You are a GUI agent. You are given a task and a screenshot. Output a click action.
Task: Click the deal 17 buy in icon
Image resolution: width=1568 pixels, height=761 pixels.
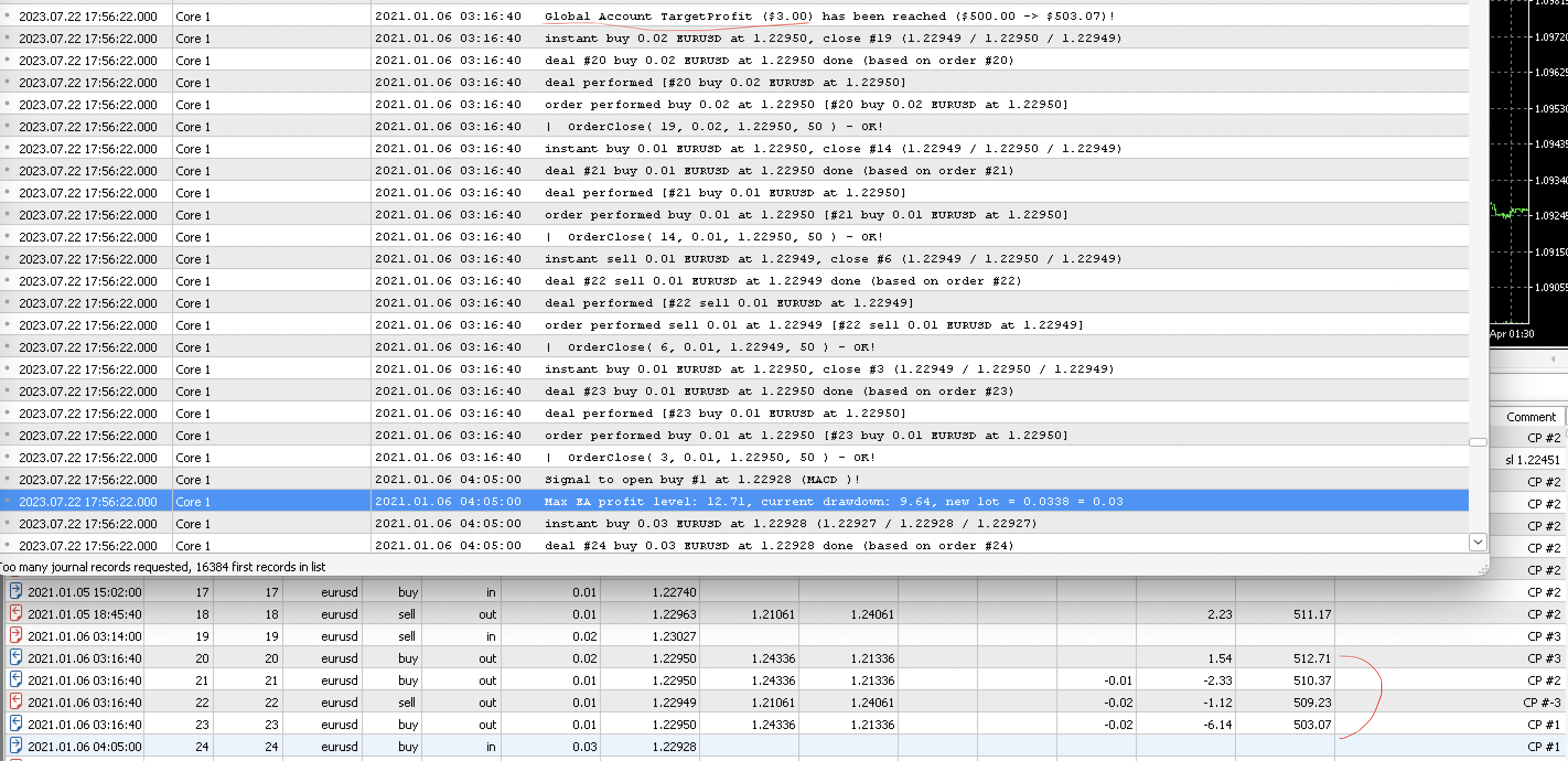tap(16, 591)
